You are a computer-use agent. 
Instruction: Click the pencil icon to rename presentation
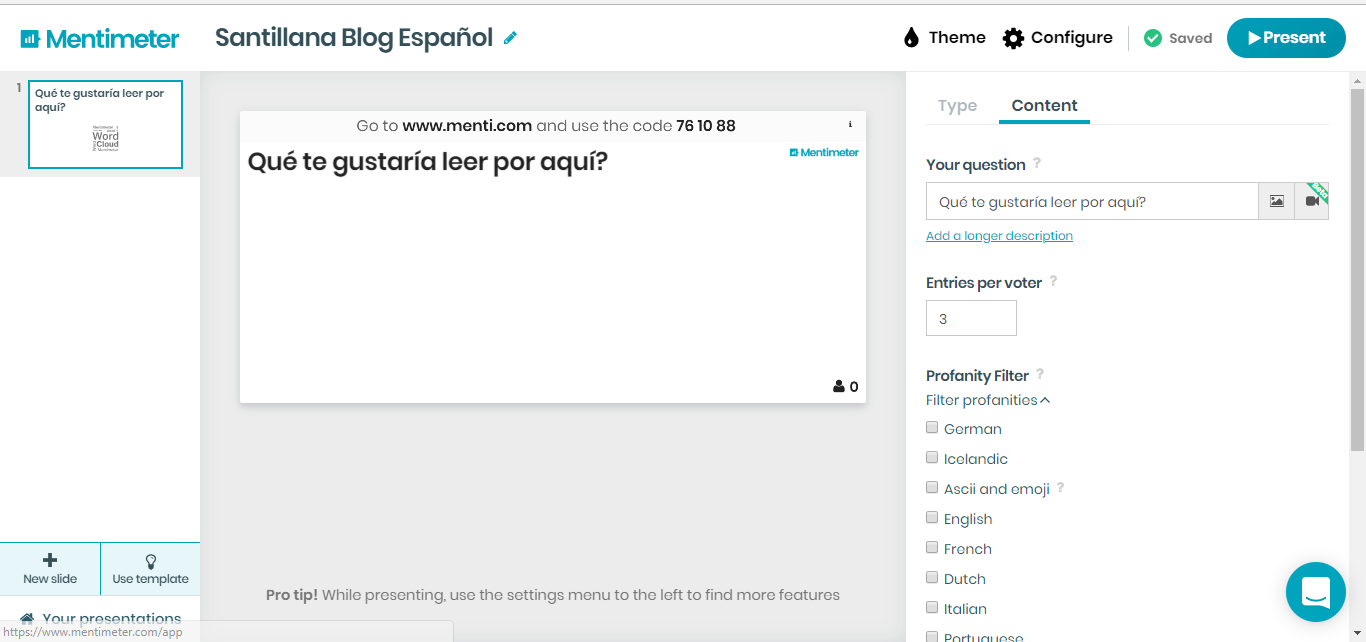[511, 38]
